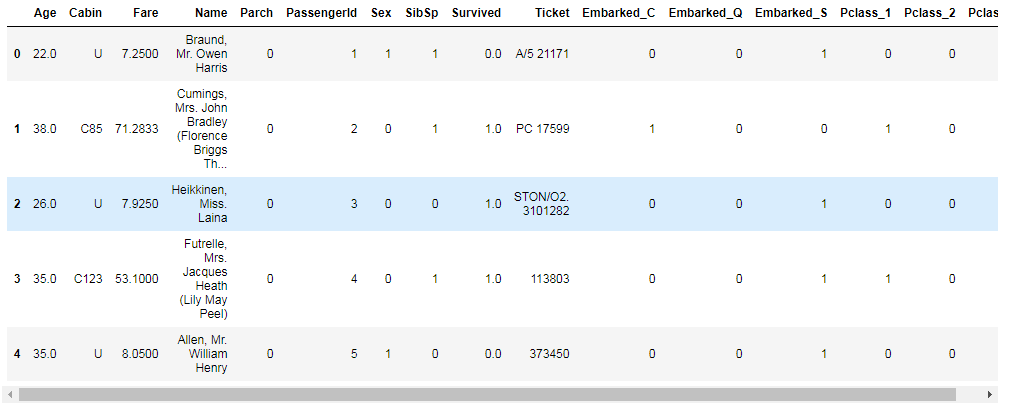The width and height of the screenshot is (1024, 413).
Task: Select the Ticket column header
Action: (x=552, y=13)
